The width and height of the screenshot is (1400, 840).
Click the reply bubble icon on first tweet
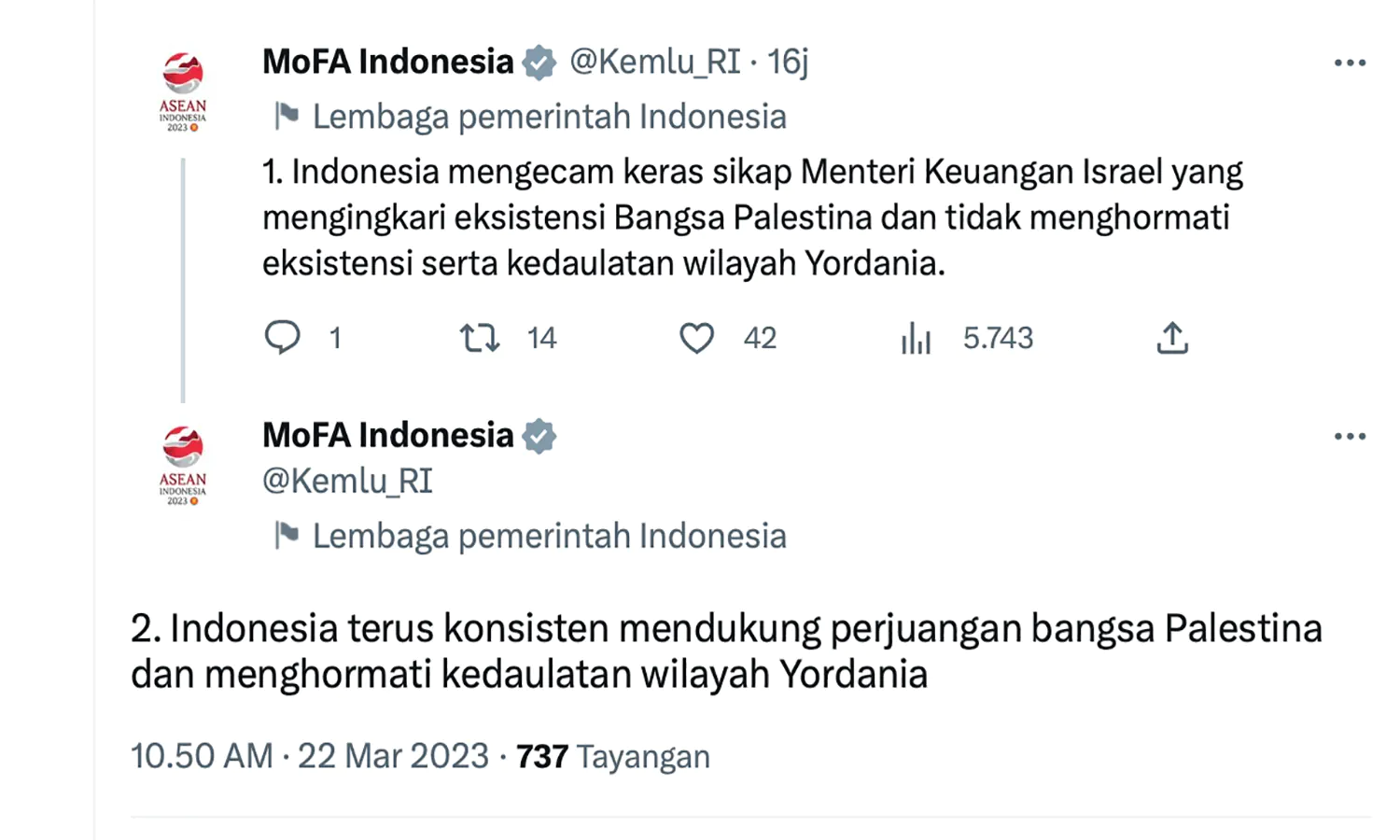point(282,337)
